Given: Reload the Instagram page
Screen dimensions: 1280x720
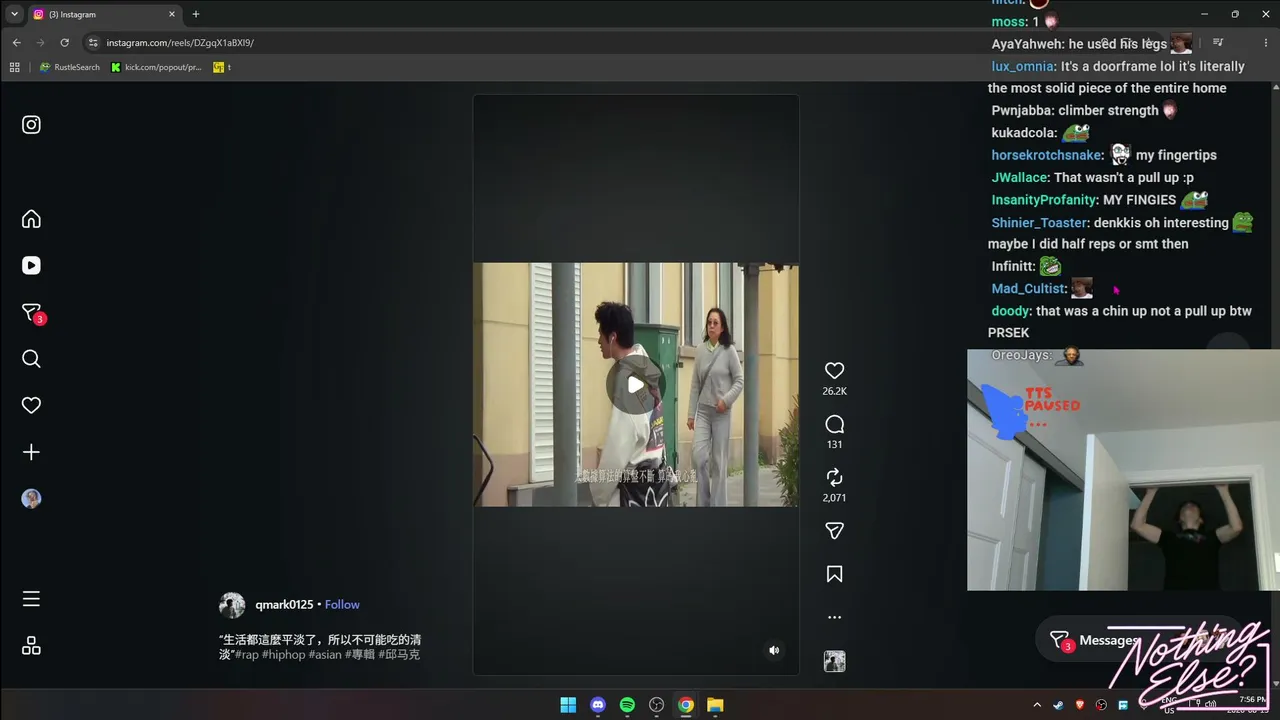Looking at the screenshot, I should pos(64,43).
